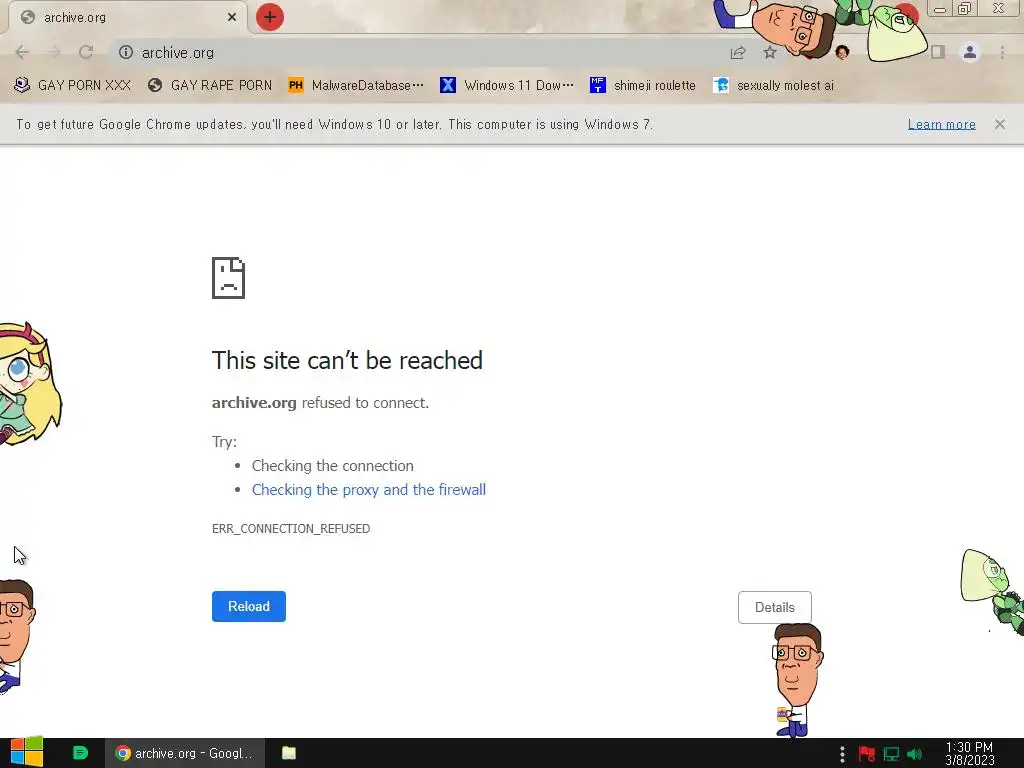This screenshot has height=768, width=1024.
Task: Open the MalwareDatabase bookmark
Action: [x=356, y=86]
